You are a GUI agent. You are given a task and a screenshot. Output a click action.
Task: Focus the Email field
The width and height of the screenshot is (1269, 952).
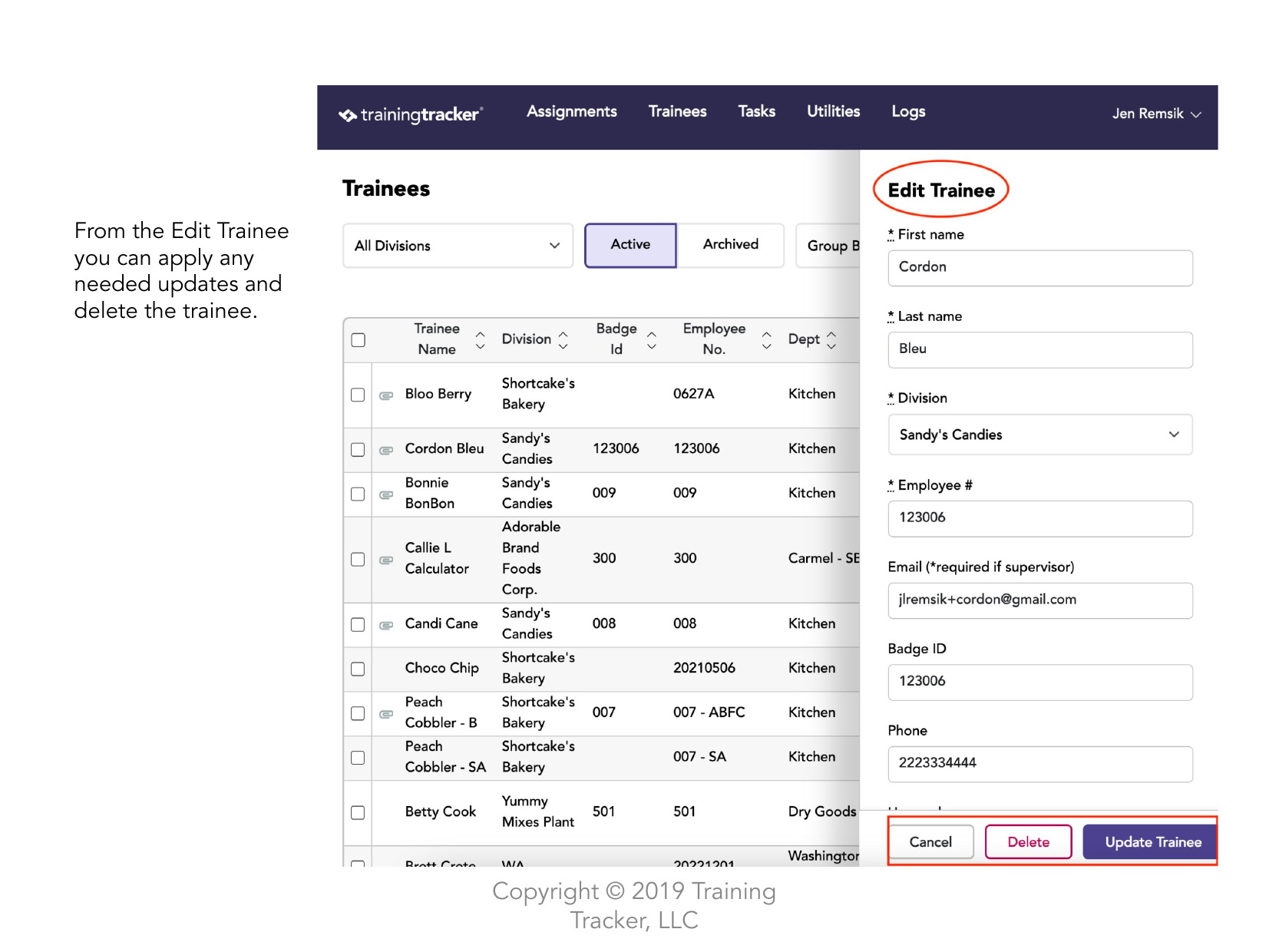point(1039,600)
